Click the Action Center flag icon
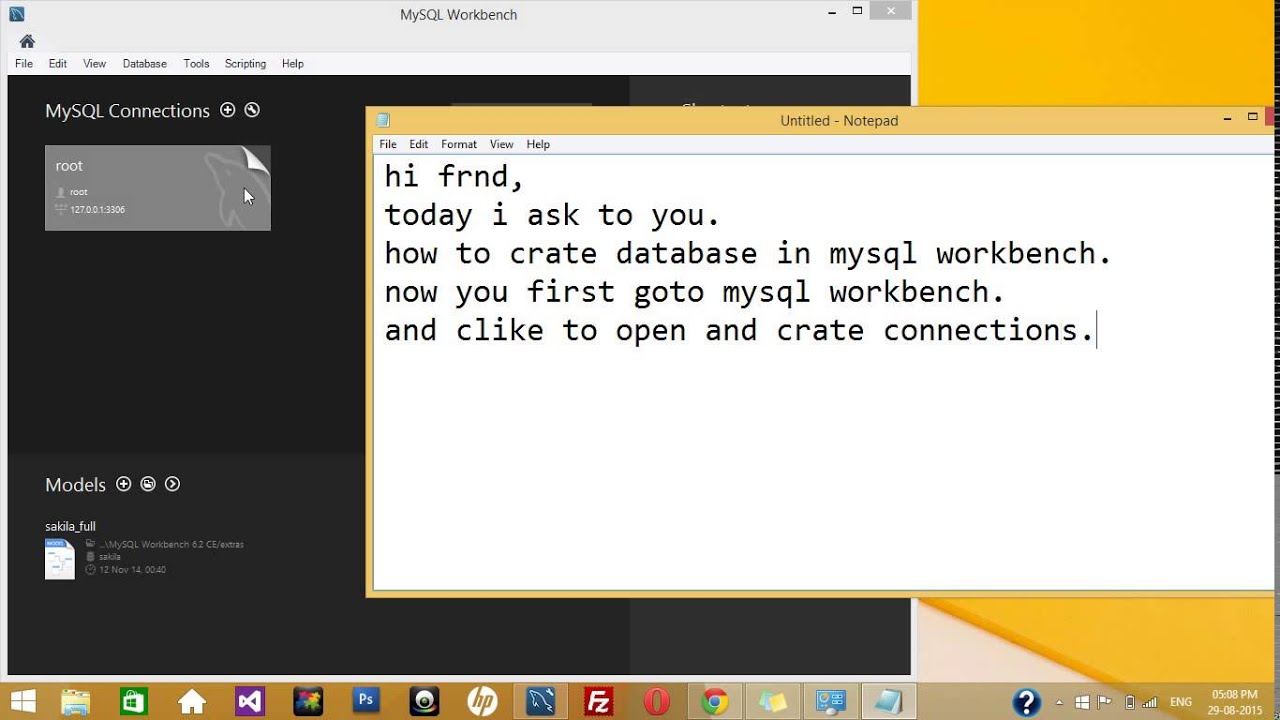 [1106, 702]
